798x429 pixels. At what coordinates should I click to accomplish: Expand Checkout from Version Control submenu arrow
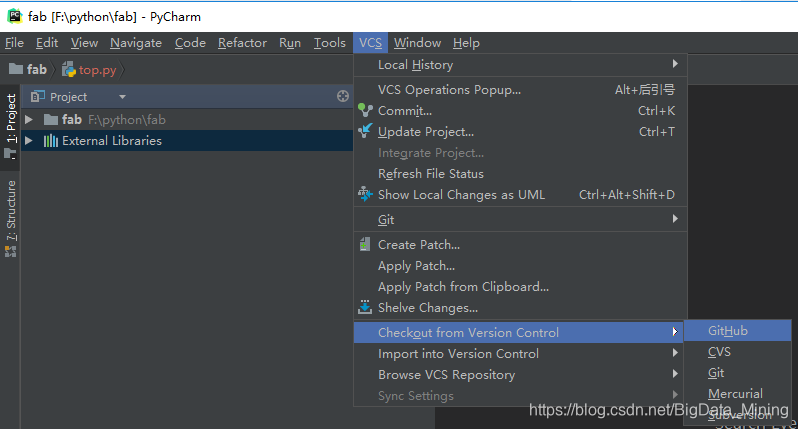pos(675,332)
